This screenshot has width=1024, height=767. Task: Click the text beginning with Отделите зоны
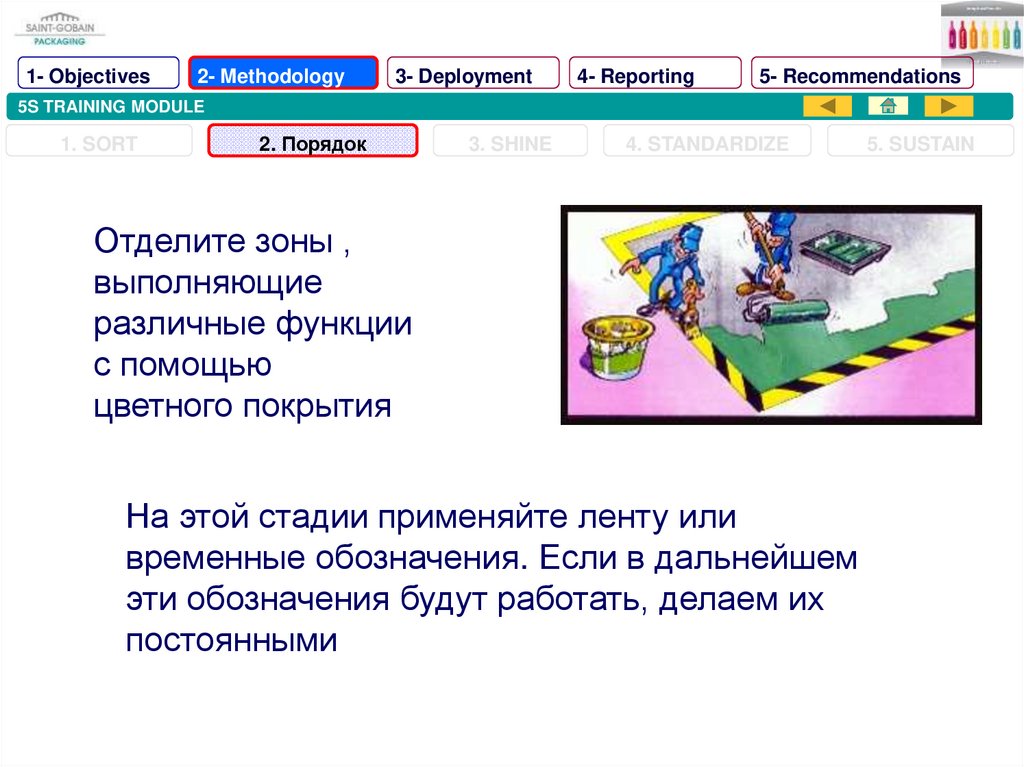click(x=253, y=324)
